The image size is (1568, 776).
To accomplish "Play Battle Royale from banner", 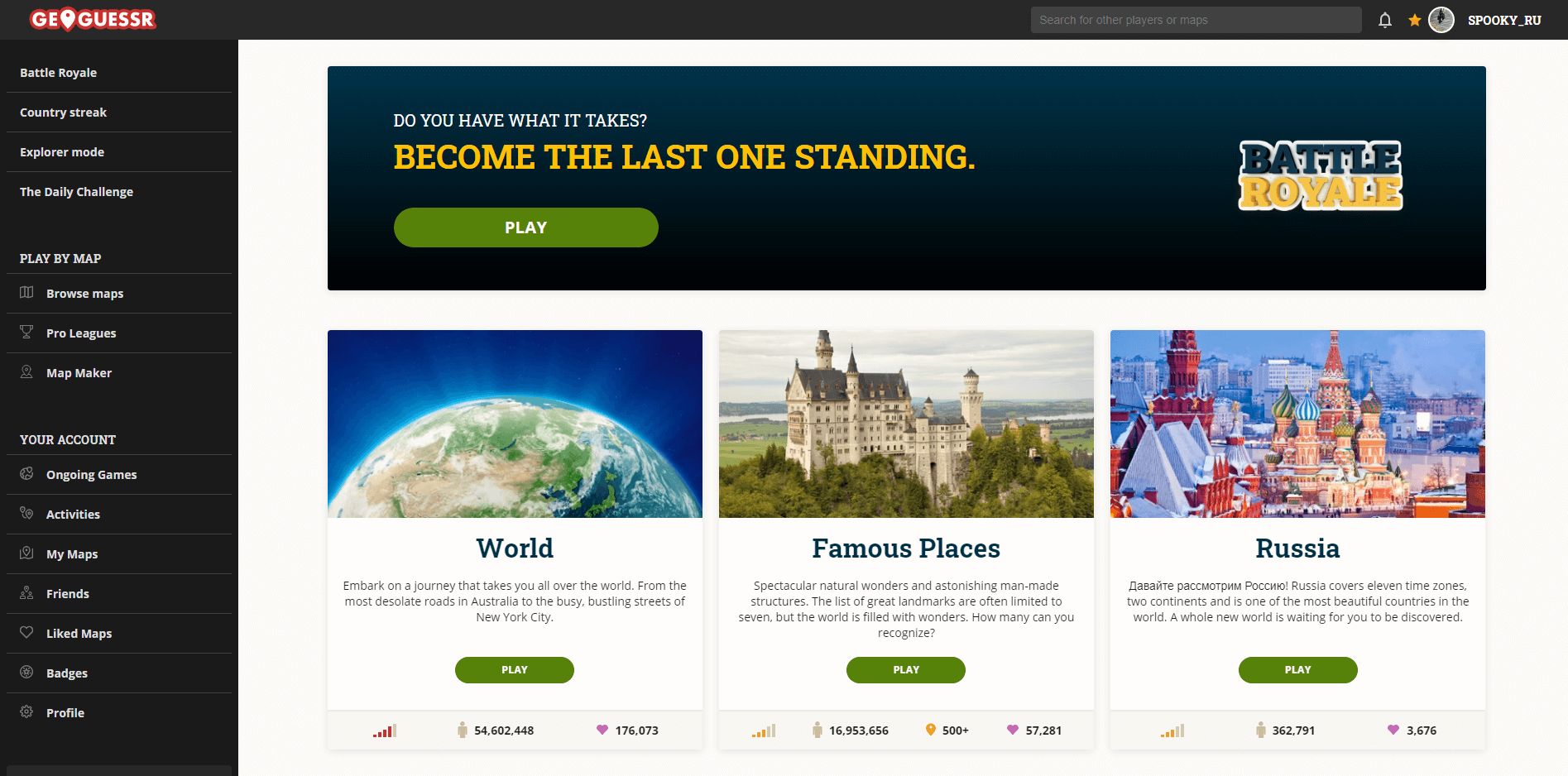I will (526, 228).
